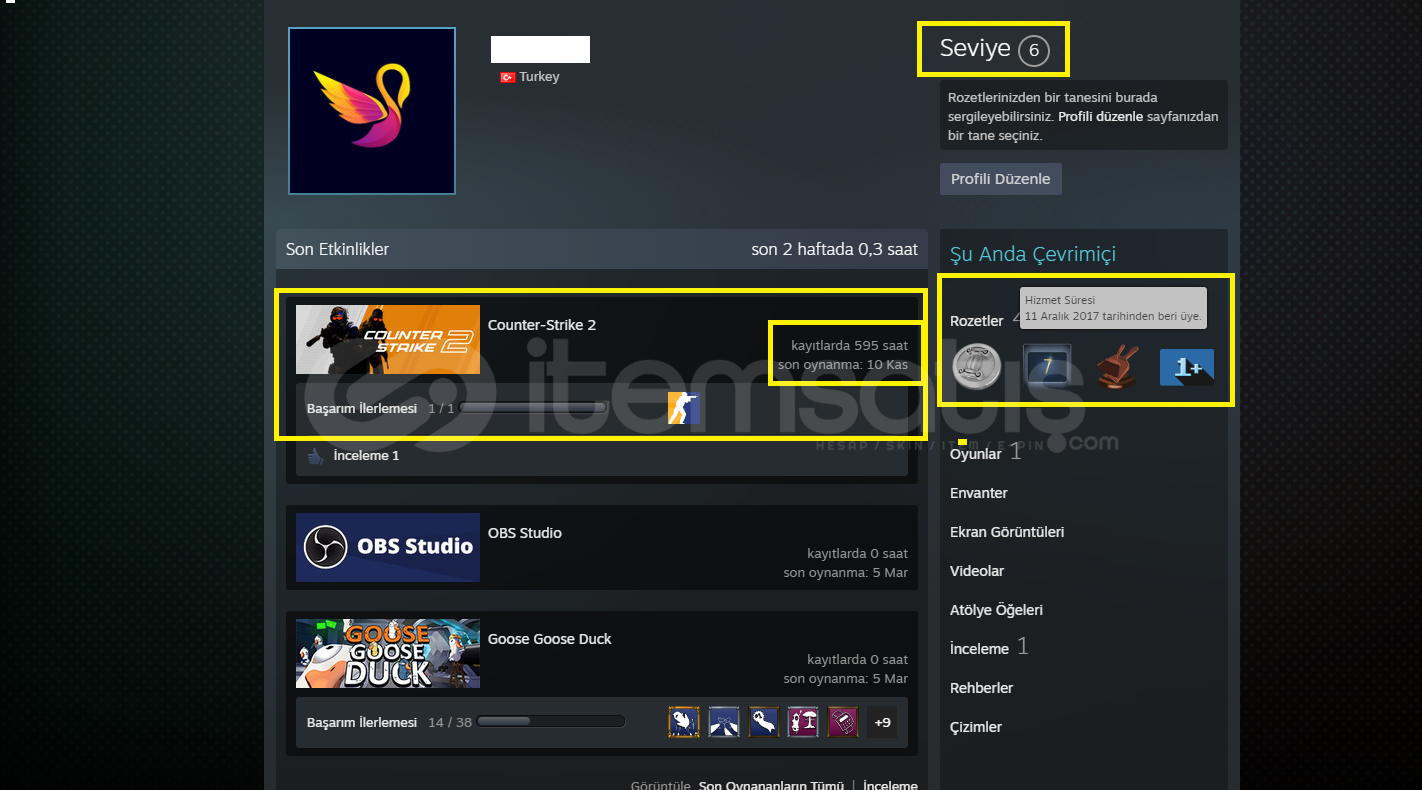Screen dimensions: 1422x790
Task: Go to Ekran Görüntüleri
Action: point(1007,532)
